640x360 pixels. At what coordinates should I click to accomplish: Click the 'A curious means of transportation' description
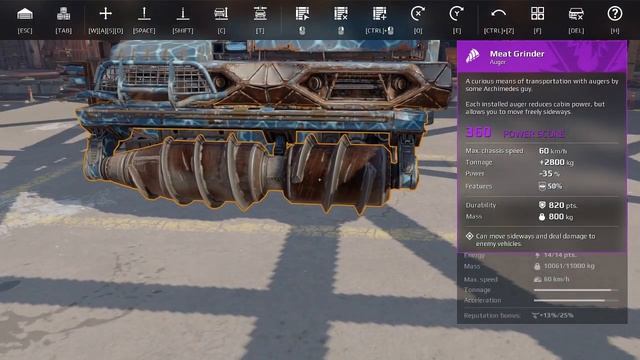point(542,85)
